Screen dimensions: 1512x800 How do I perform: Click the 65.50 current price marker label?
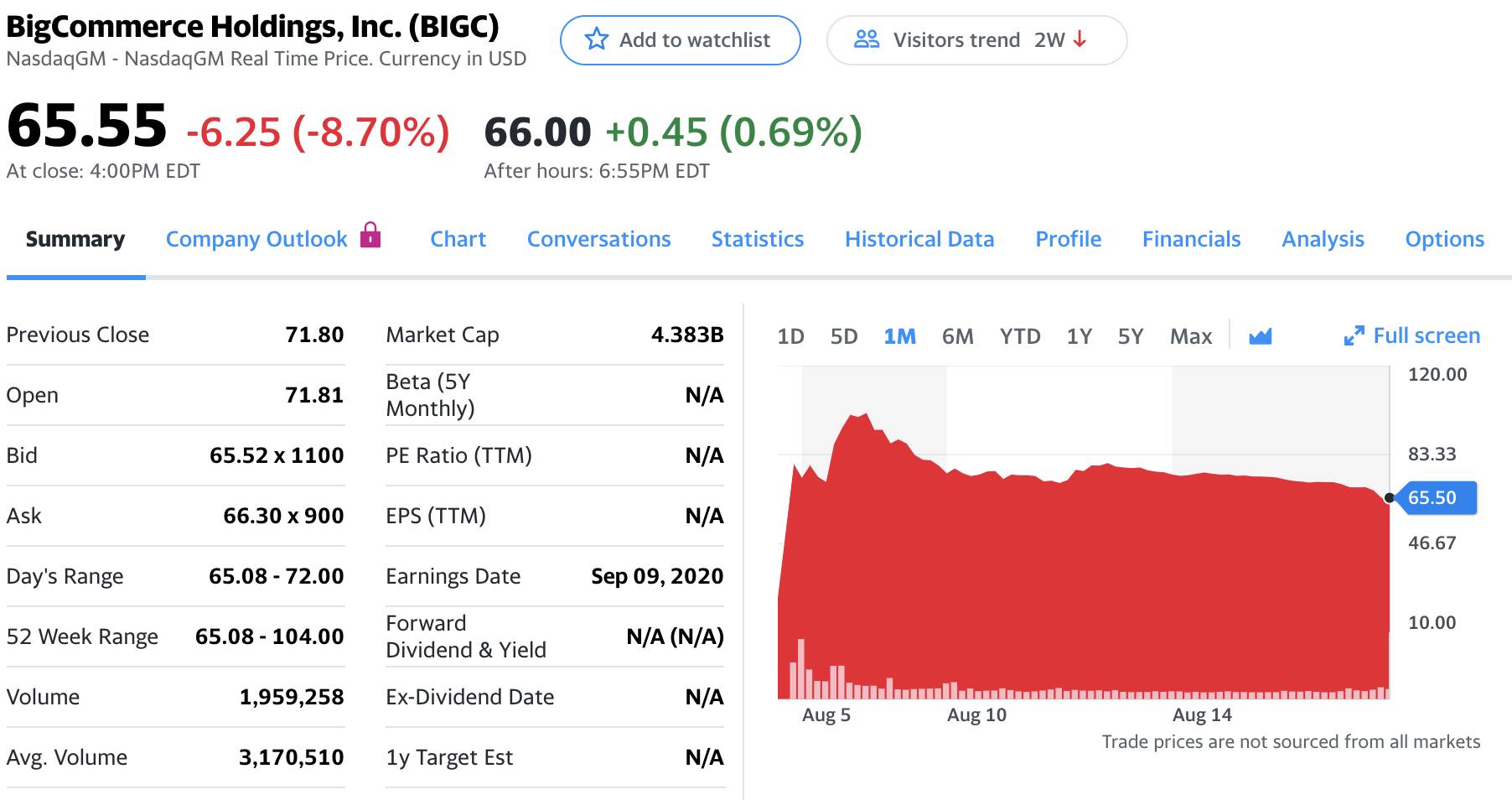pyautogui.click(x=1433, y=497)
